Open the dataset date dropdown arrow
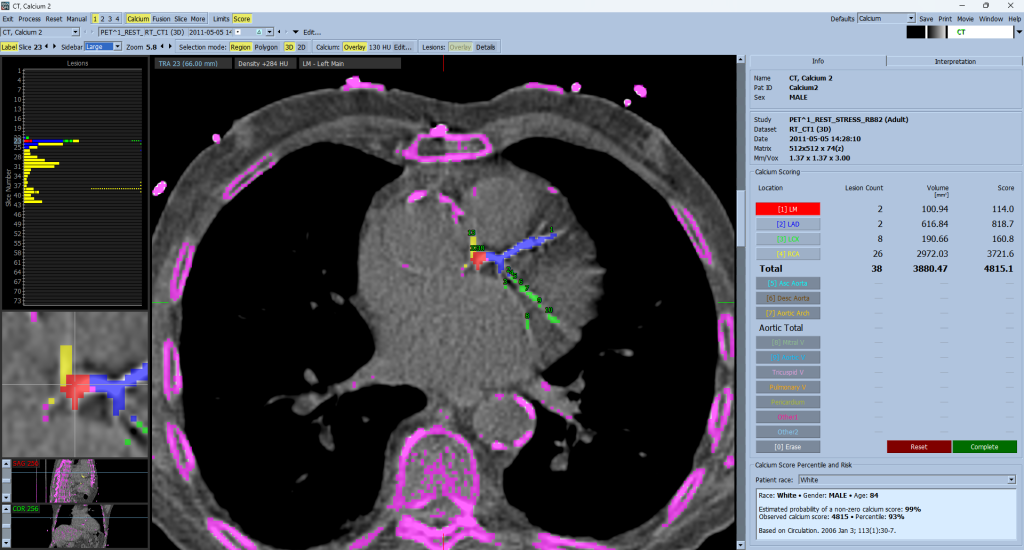This screenshot has height=550, width=1024. pos(269,32)
